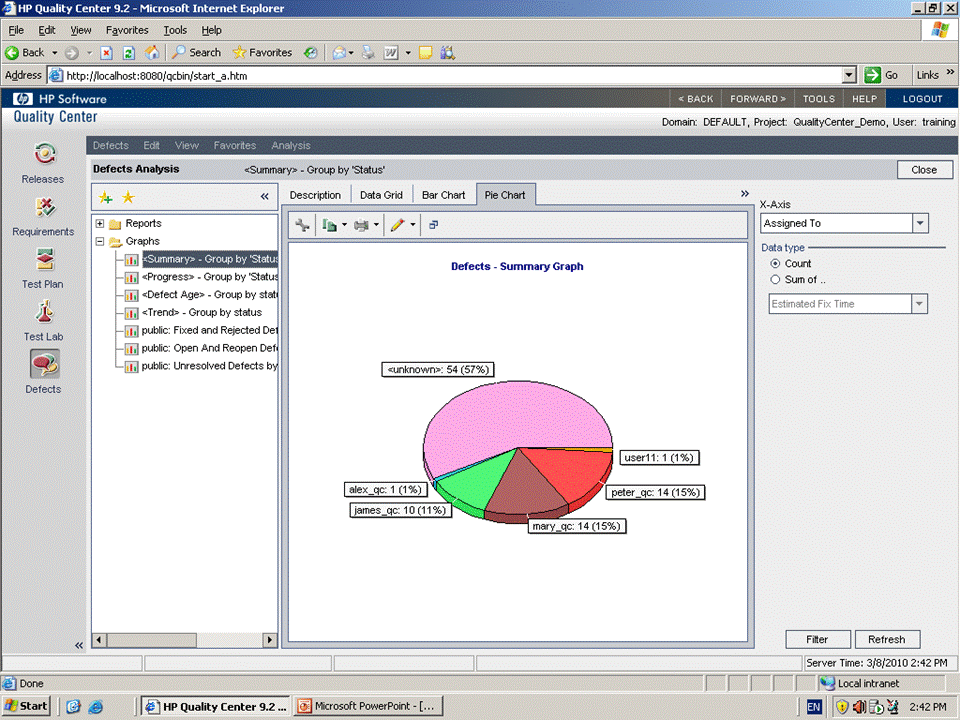Expand the Reports folder node
The width and height of the screenshot is (960, 720).
[x=100, y=223]
